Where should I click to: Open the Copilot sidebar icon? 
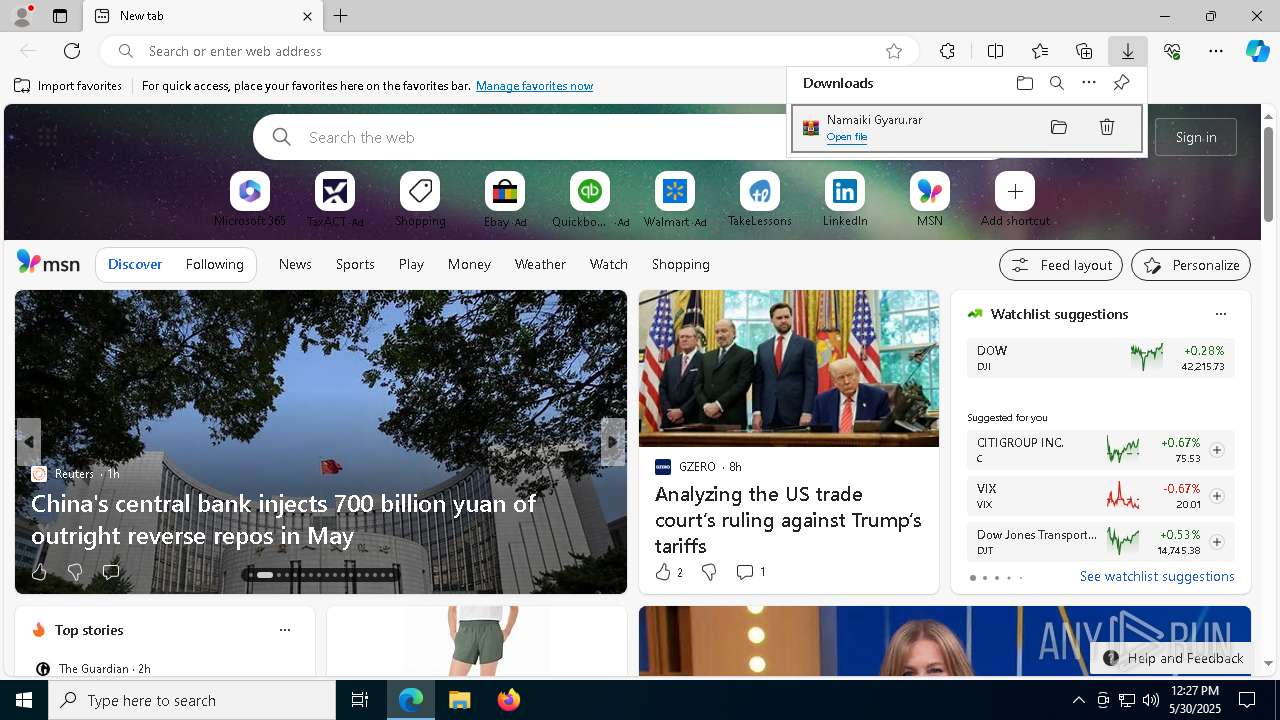coord(1257,51)
